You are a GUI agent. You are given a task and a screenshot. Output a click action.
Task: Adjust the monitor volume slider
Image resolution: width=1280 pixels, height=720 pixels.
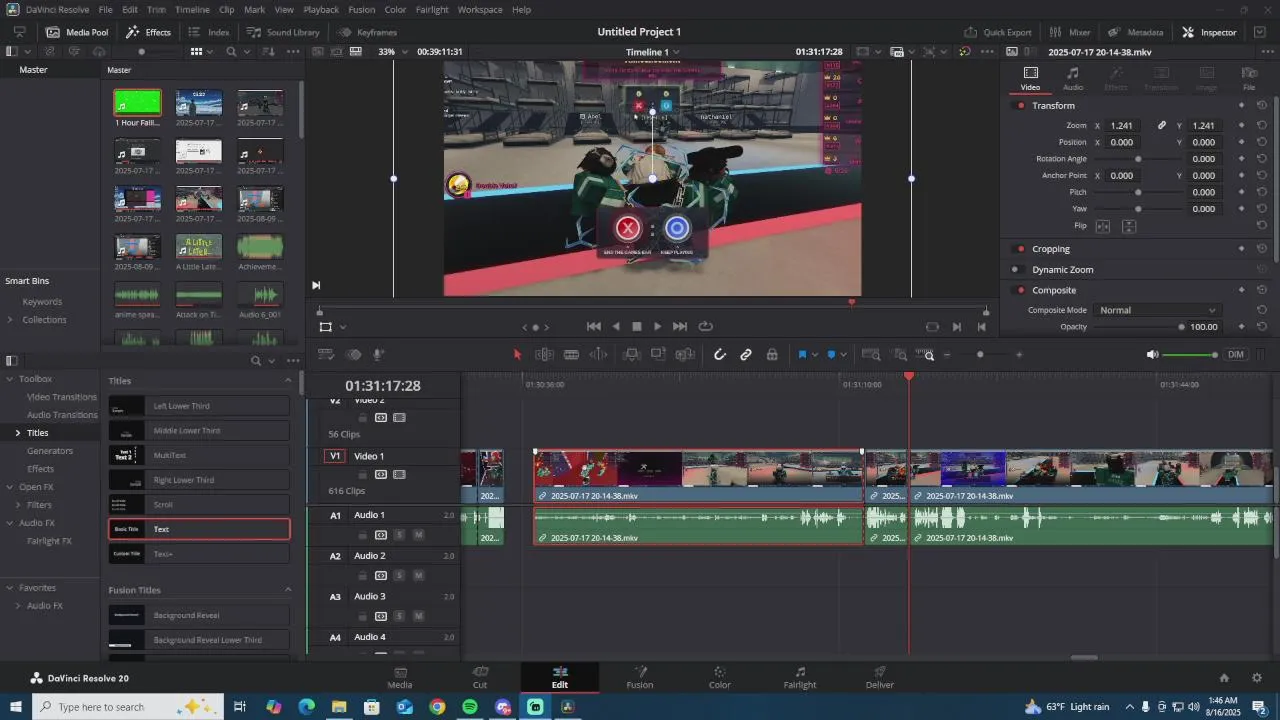coord(1190,355)
